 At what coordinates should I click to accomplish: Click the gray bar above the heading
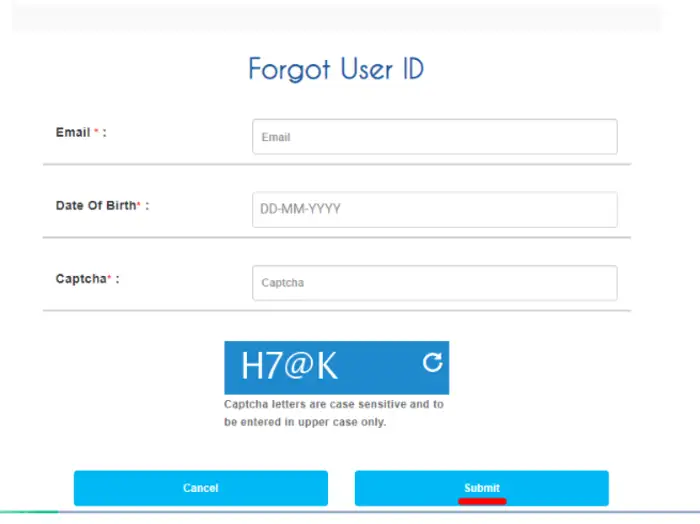pos(336,17)
